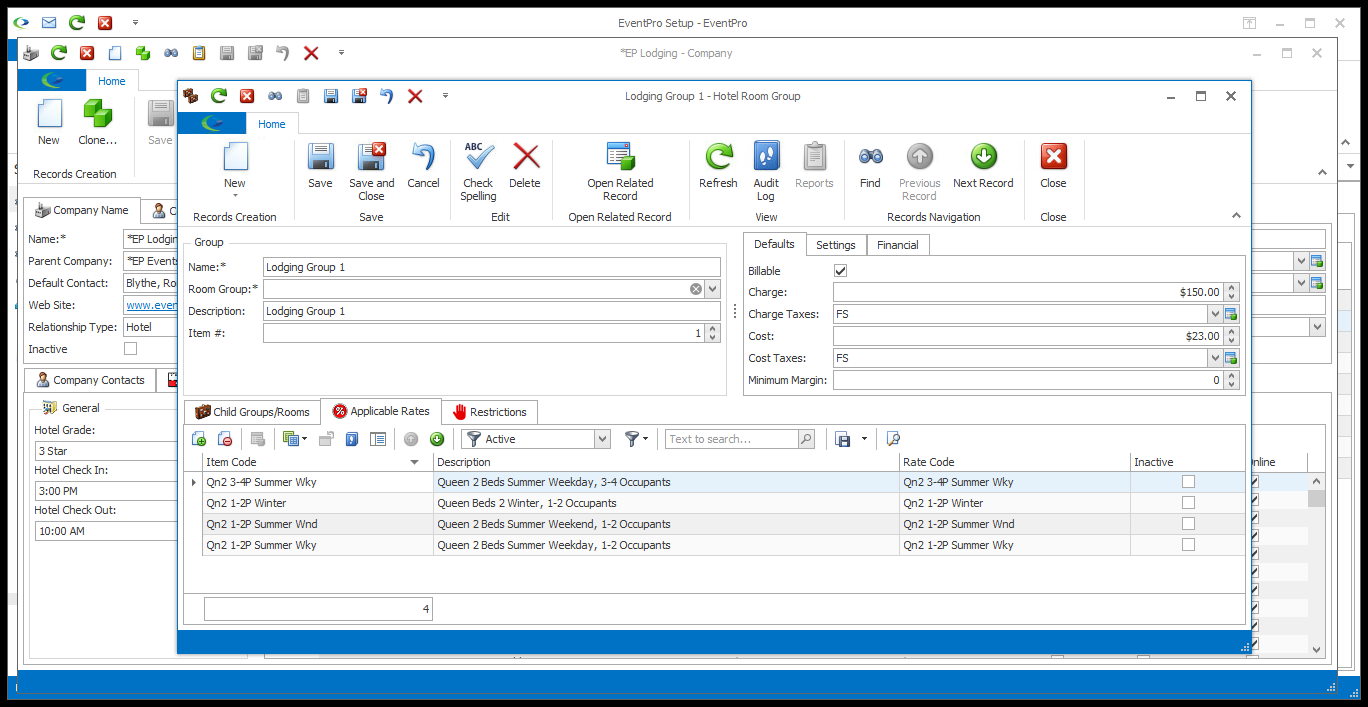Sort by the Item Code column header
The image size is (1368, 707).
pyautogui.click(x=317, y=462)
